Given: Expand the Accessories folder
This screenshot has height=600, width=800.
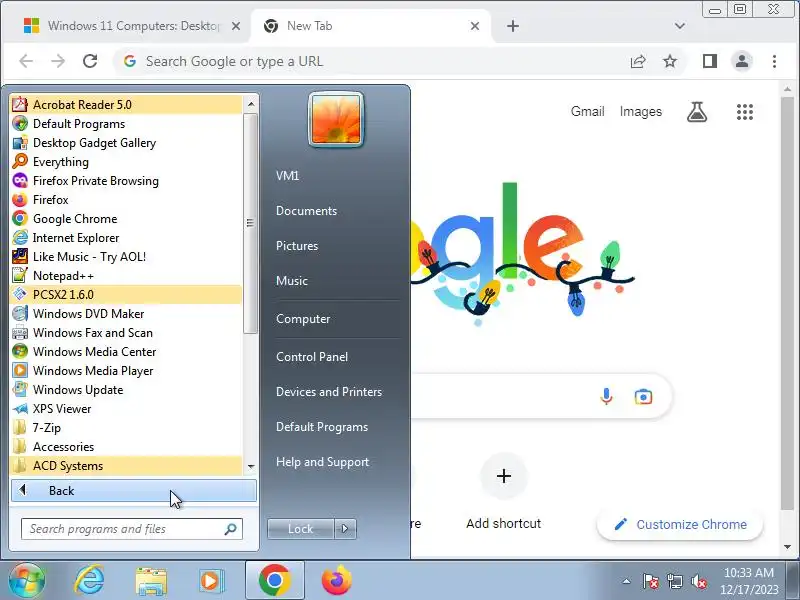Looking at the screenshot, I should click(x=126, y=446).
